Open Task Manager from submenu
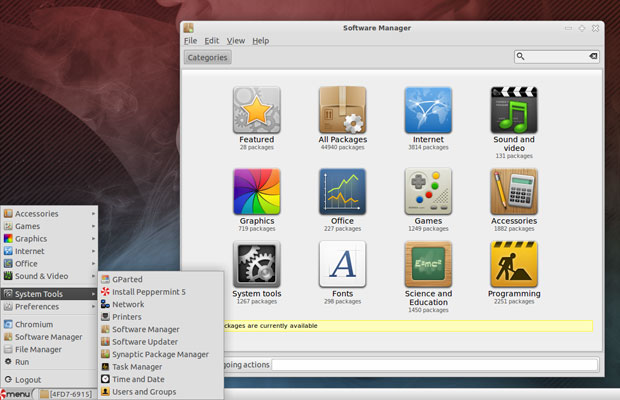 (x=161, y=367)
